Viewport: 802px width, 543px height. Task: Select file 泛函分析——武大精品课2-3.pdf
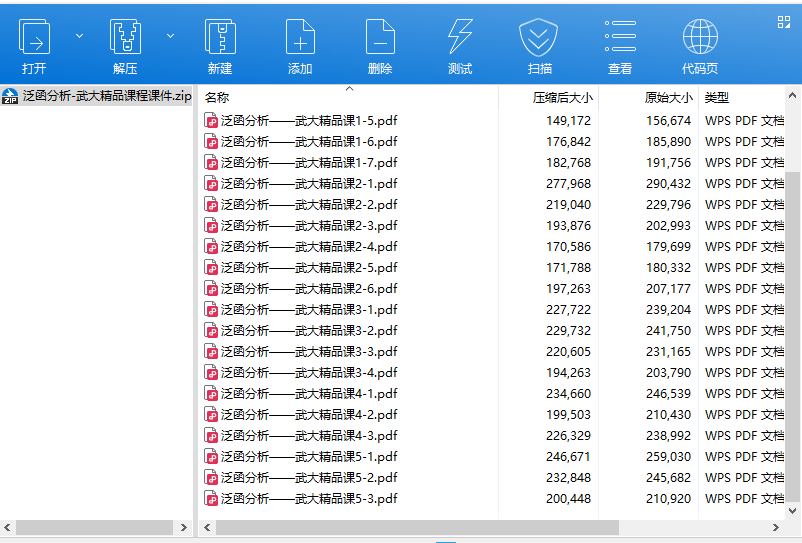click(309, 225)
